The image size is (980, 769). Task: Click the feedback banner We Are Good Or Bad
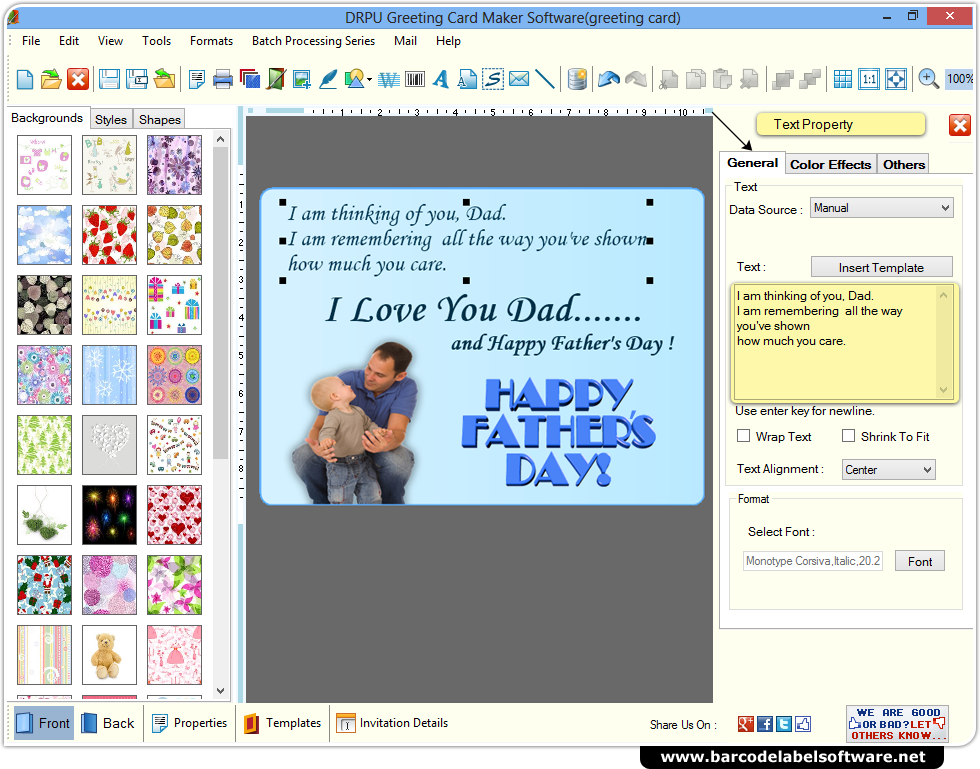(897, 724)
